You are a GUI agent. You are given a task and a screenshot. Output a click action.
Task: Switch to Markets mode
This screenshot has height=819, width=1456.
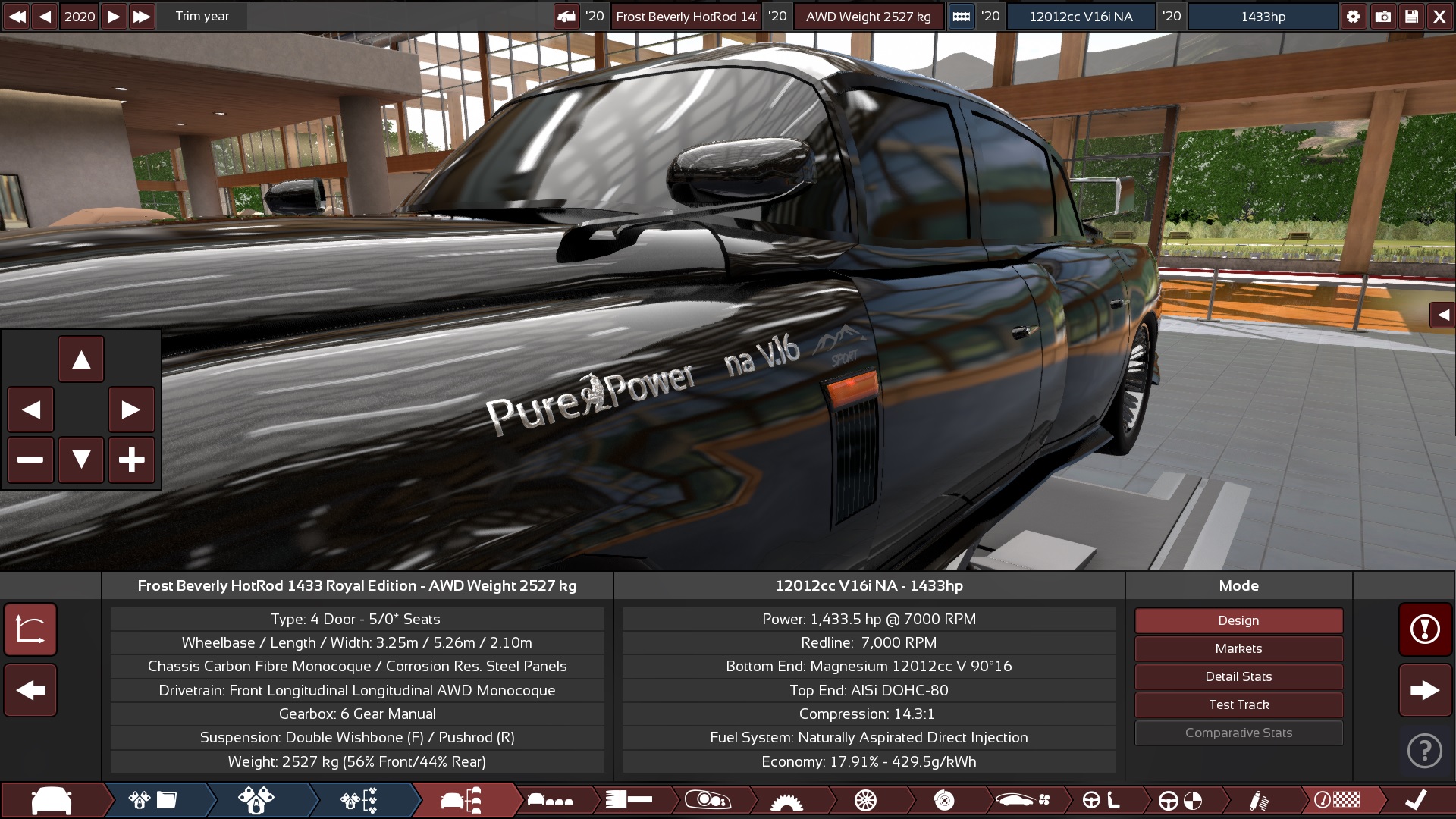1238,648
